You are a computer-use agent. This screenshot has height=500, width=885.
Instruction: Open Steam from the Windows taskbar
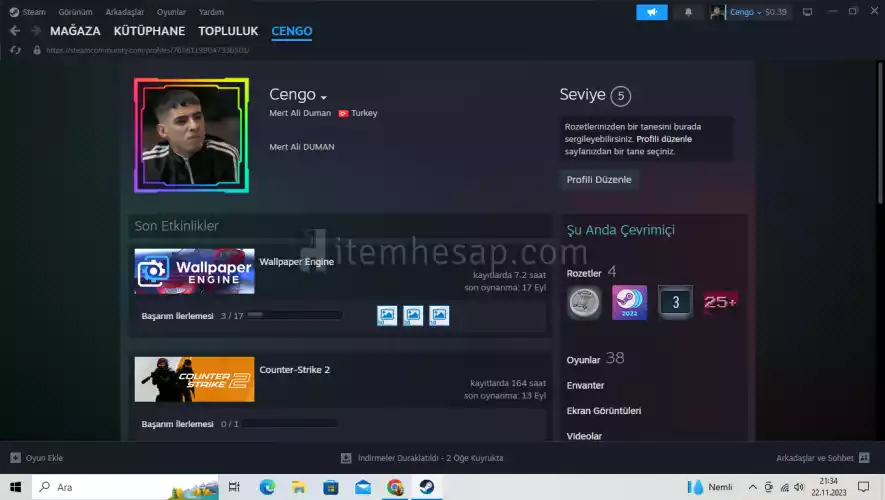pyautogui.click(x=426, y=487)
